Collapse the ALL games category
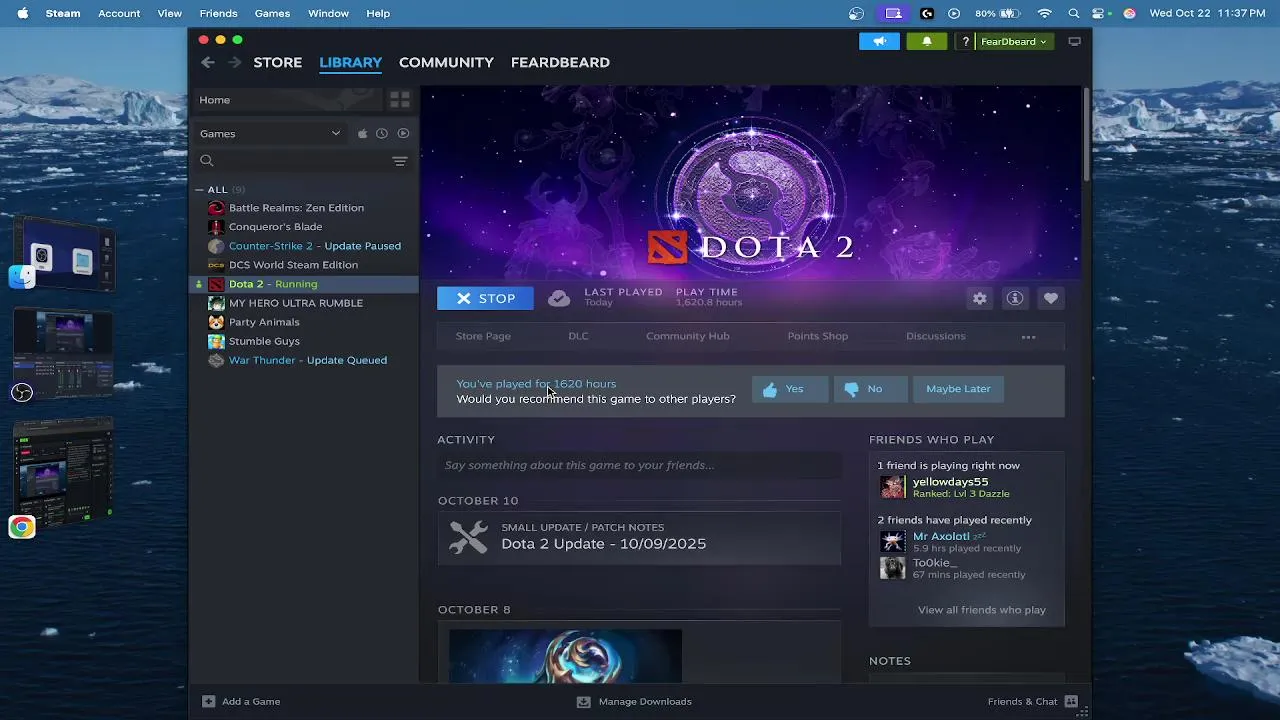 point(199,189)
